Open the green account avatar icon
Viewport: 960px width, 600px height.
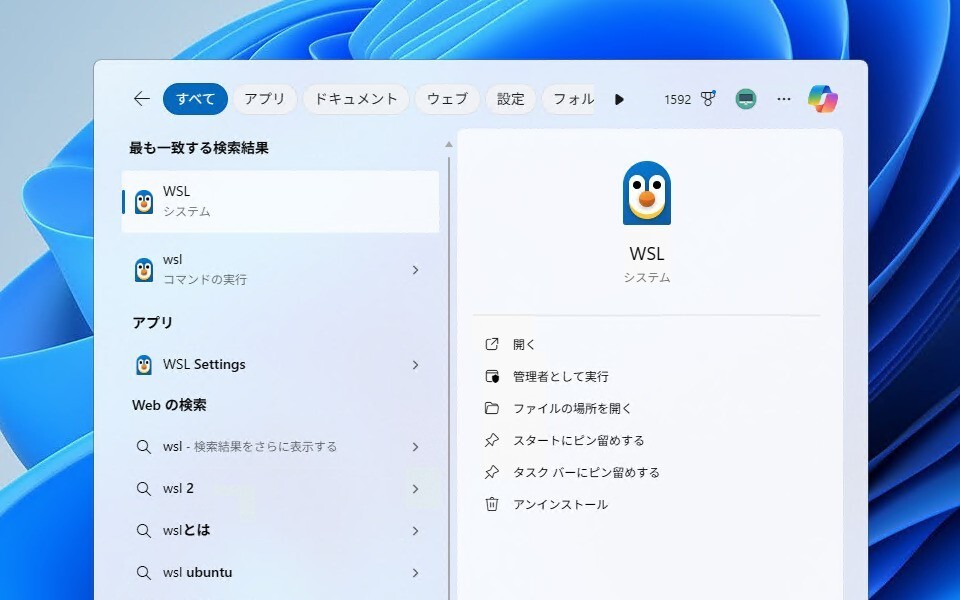pyautogui.click(x=746, y=99)
